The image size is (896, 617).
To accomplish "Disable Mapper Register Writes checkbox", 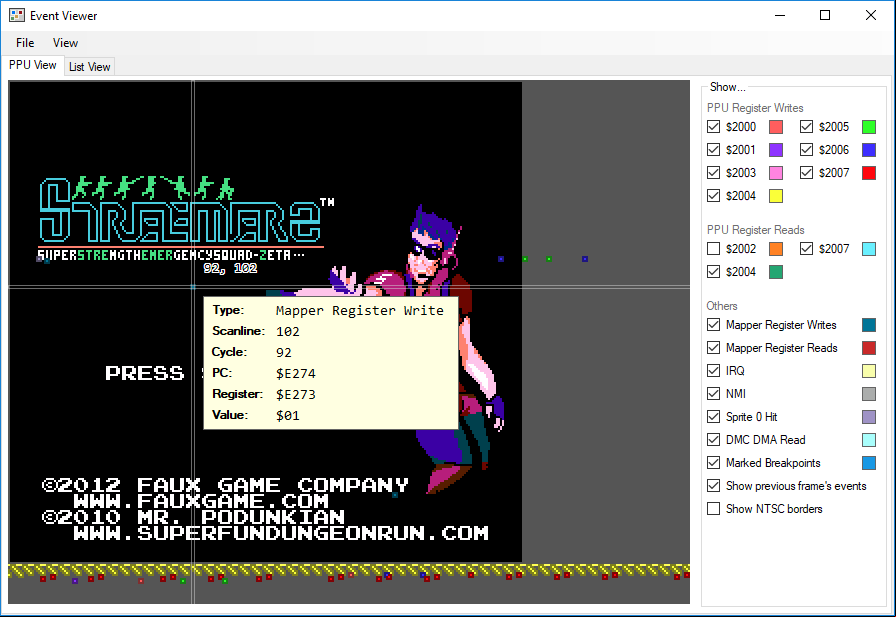I will (x=713, y=325).
